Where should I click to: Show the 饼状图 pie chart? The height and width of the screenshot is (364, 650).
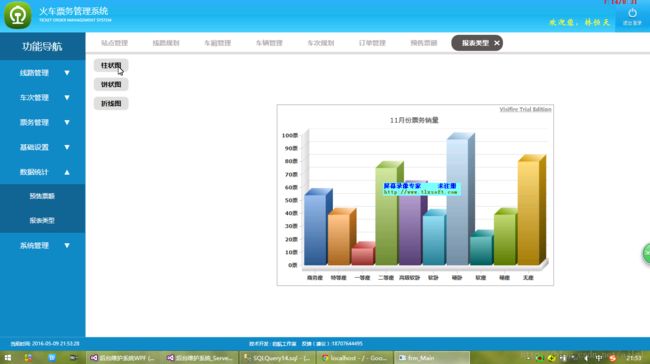tap(111, 85)
